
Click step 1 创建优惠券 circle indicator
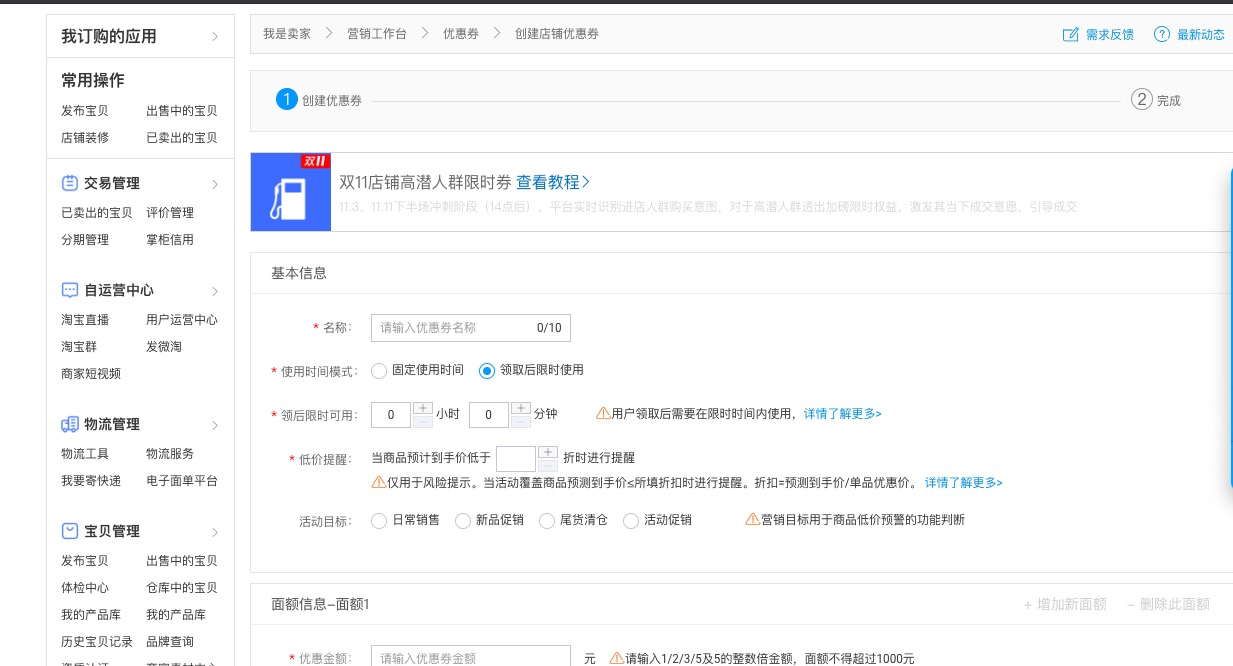click(287, 99)
